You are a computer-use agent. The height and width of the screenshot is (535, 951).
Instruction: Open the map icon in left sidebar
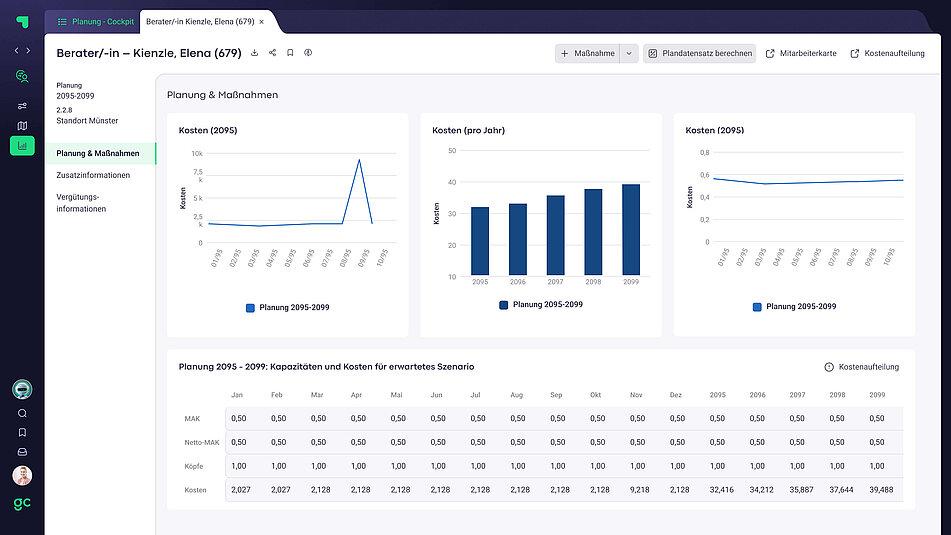tap(22, 126)
